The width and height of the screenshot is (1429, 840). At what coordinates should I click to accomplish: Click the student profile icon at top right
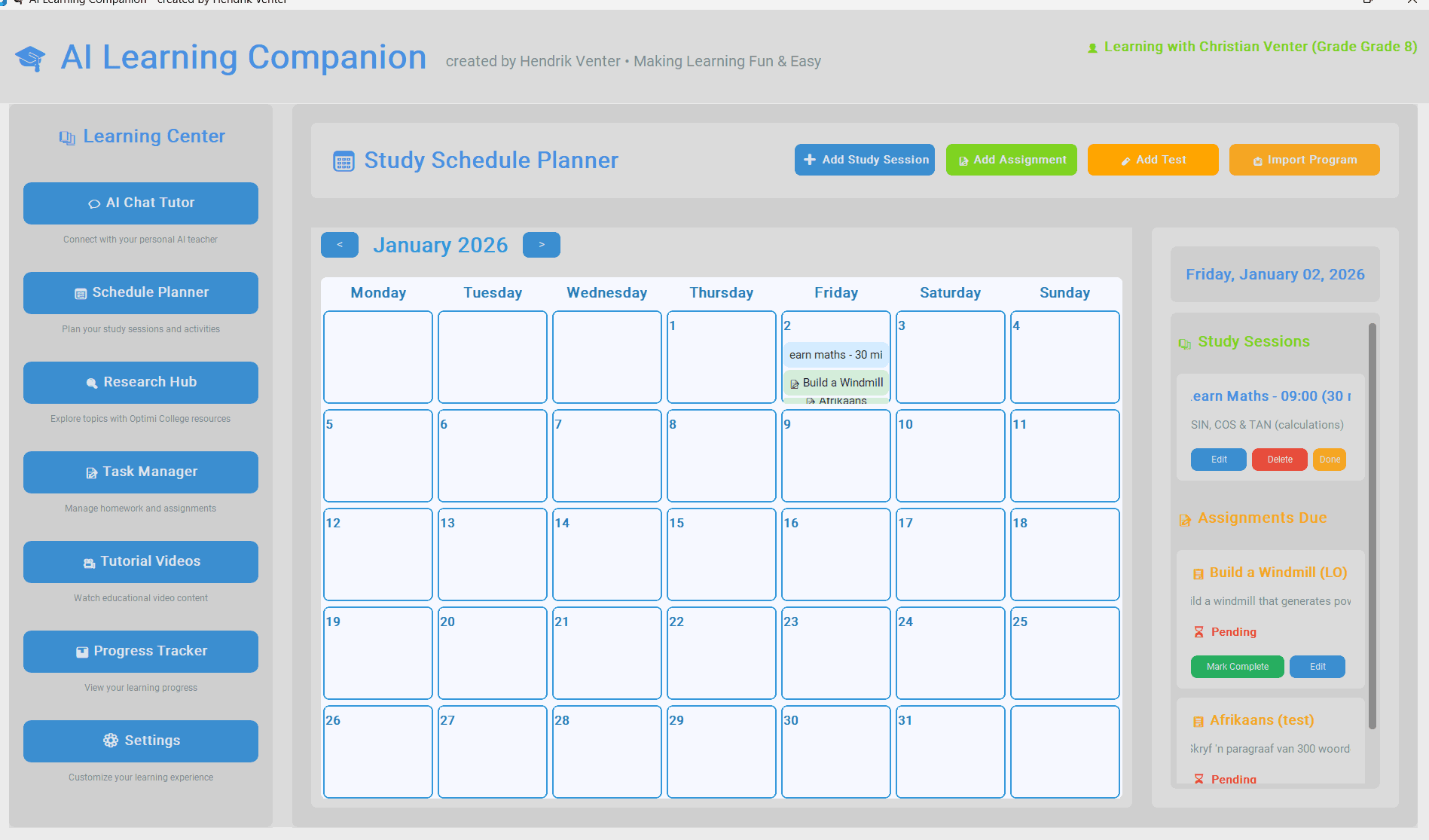[x=1092, y=47]
